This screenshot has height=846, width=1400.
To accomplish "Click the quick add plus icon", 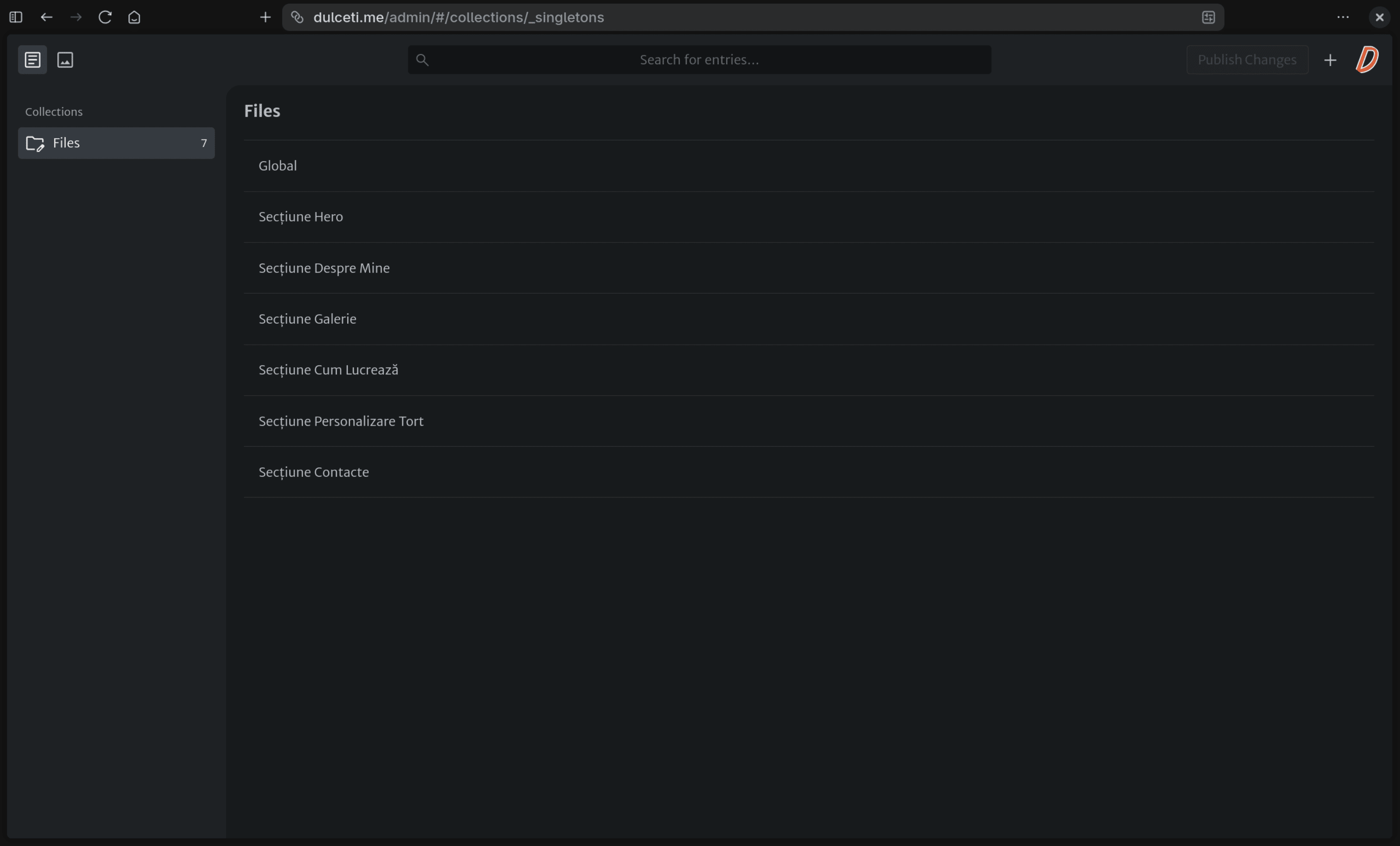I will tap(1330, 60).
